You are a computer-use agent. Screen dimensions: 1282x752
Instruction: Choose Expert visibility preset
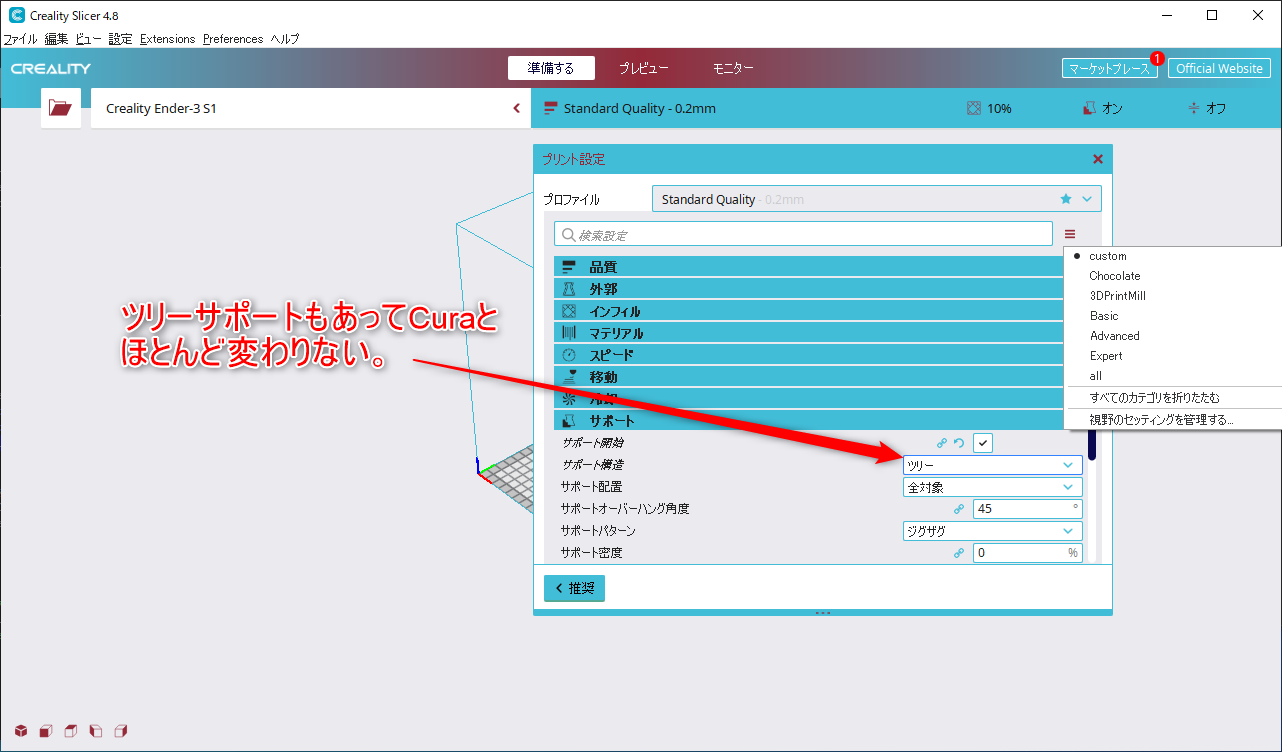click(1106, 356)
